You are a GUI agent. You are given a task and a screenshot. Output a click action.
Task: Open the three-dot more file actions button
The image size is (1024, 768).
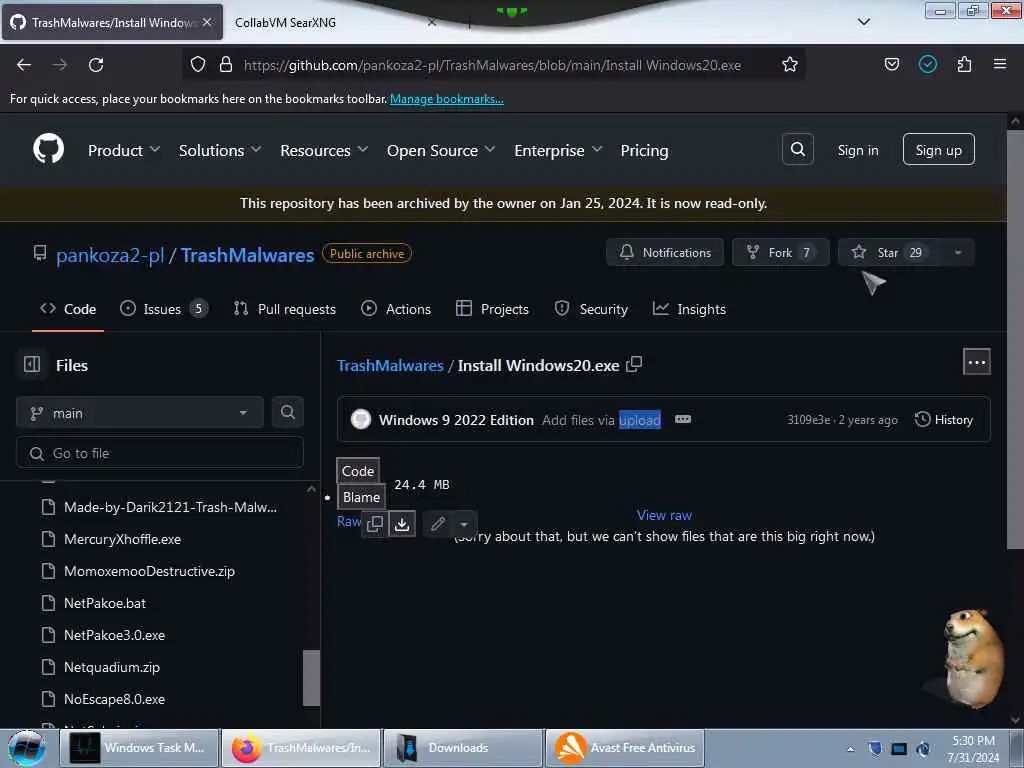click(x=977, y=362)
